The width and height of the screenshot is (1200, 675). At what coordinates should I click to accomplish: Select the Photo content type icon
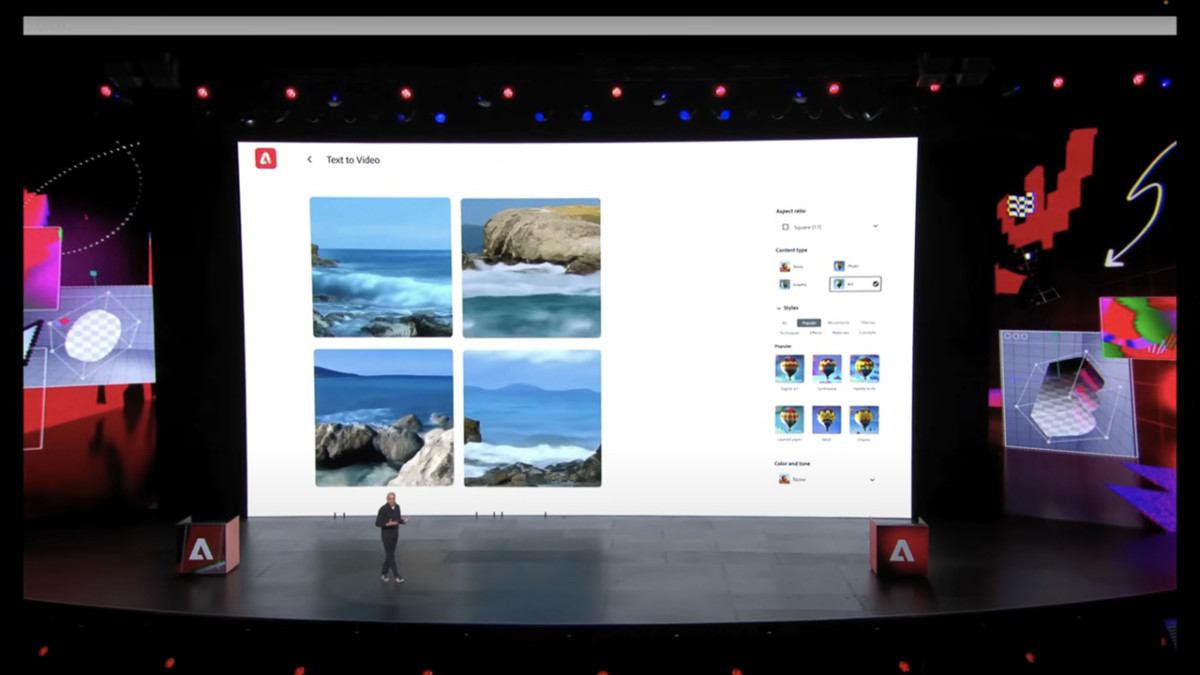point(839,266)
